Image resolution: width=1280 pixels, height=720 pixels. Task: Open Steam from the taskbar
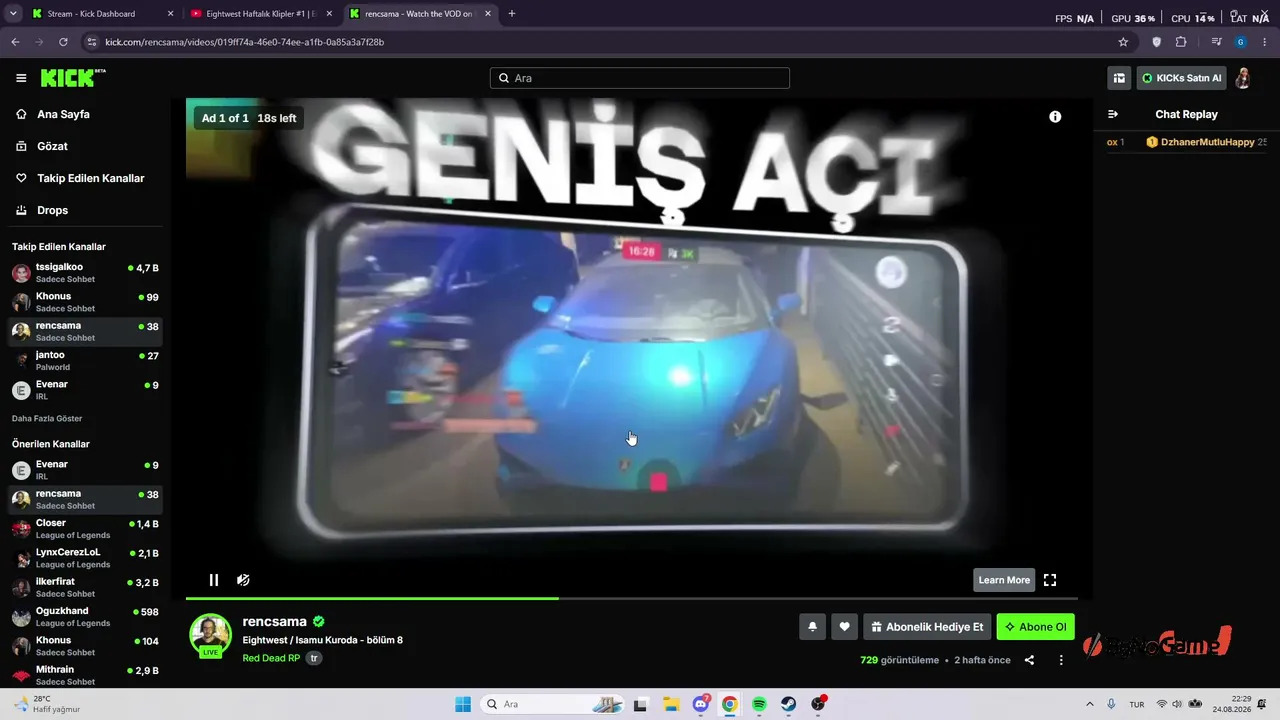pyautogui.click(x=789, y=704)
